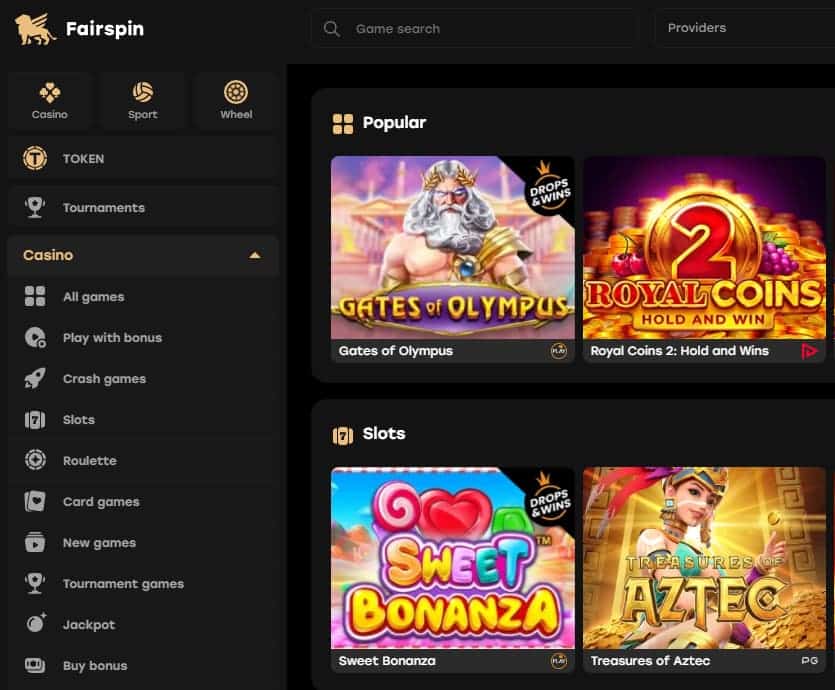Click the TOKEN coin icon
Screen dimensions: 835x690
[x=35, y=159]
